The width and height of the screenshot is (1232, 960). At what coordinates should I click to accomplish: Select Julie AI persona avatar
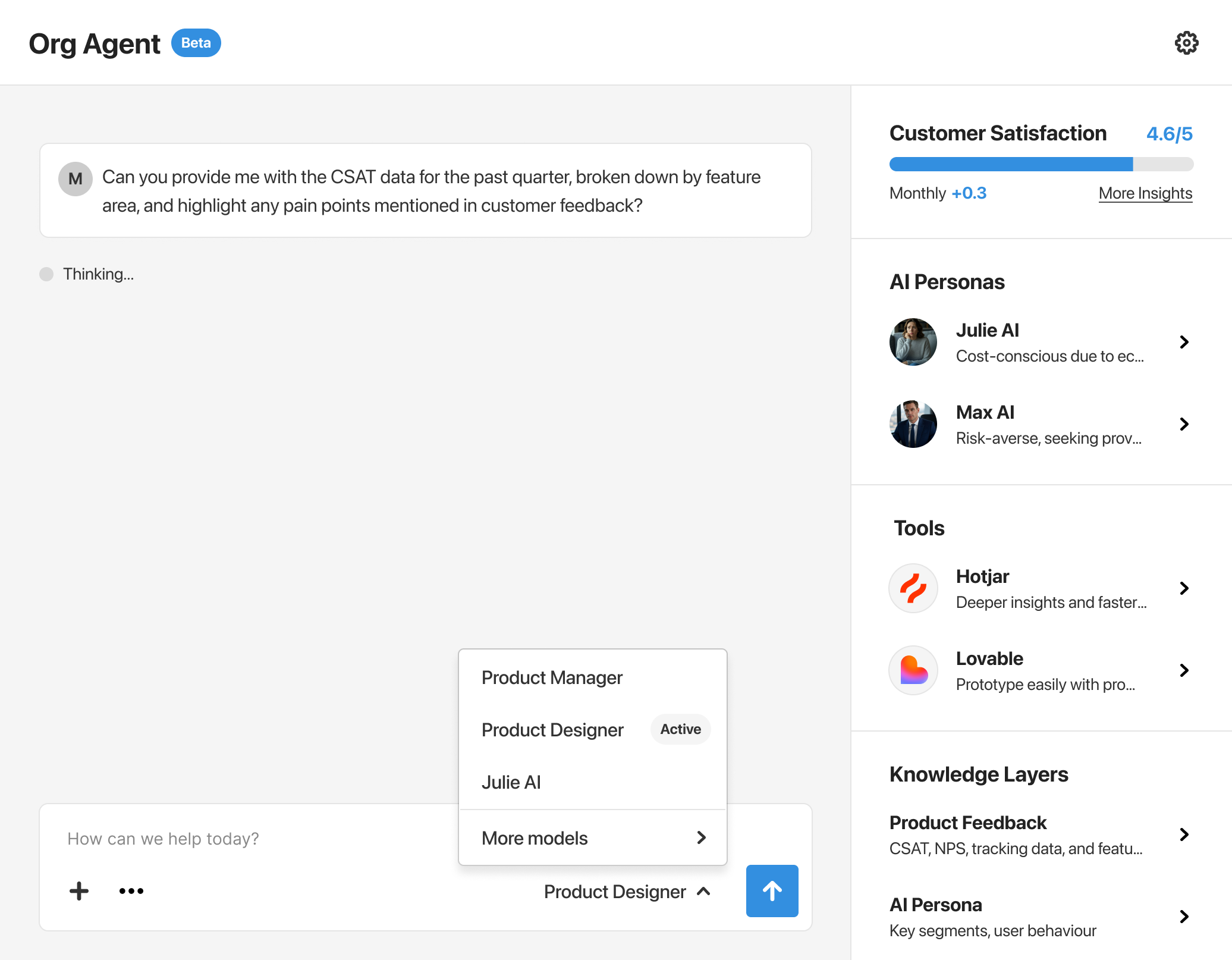click(x=913, y=342)
